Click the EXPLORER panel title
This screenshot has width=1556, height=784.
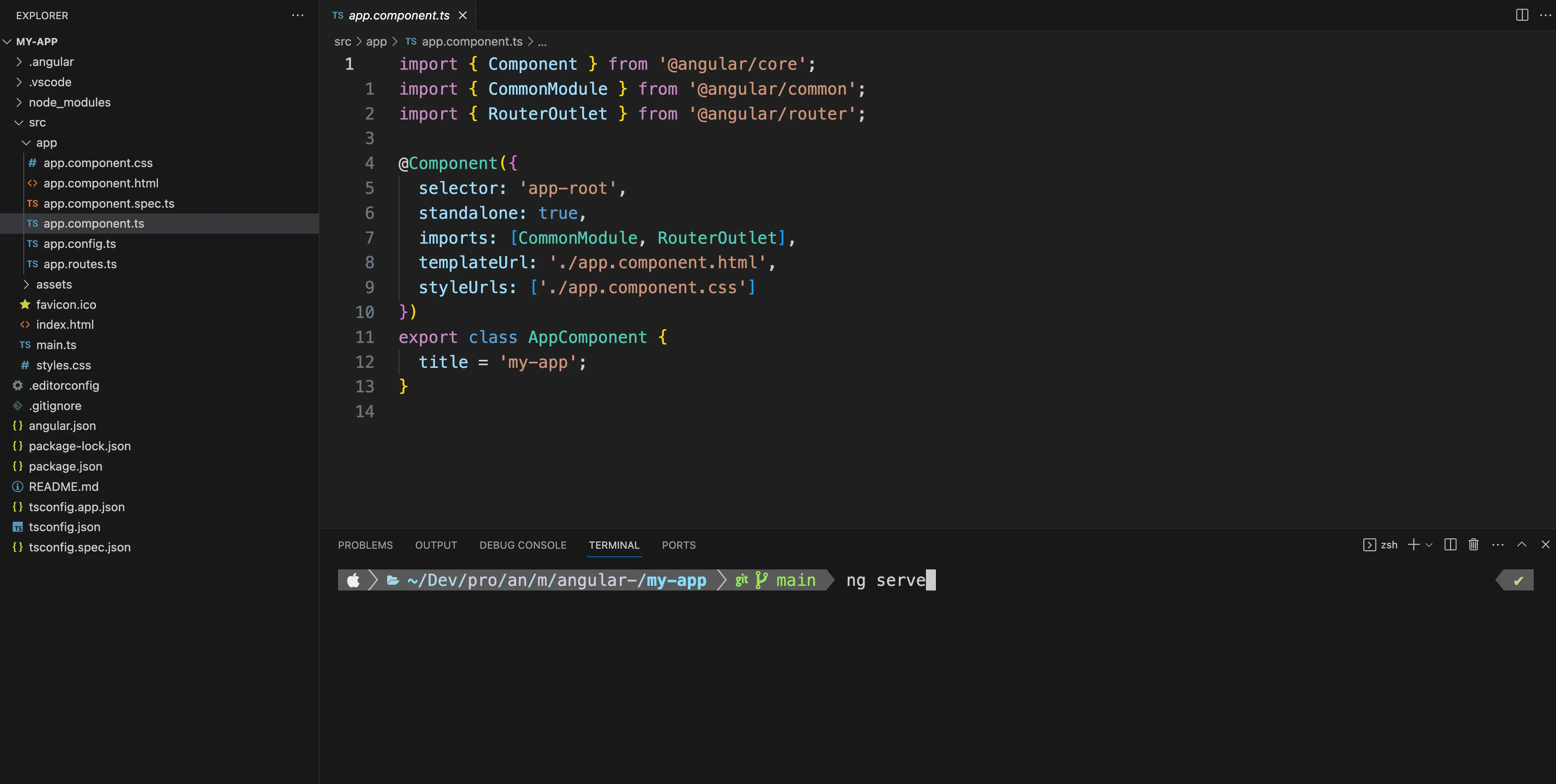(42, 16)
